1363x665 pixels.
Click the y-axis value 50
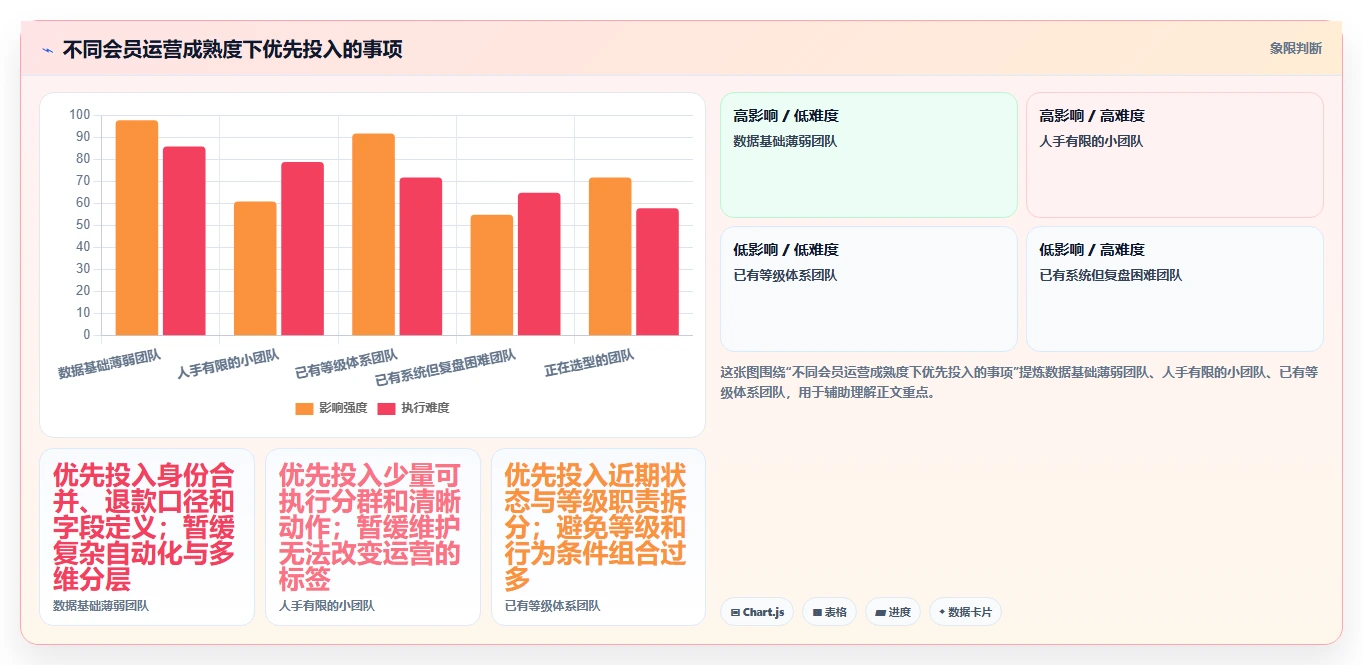tap(82, 225)
